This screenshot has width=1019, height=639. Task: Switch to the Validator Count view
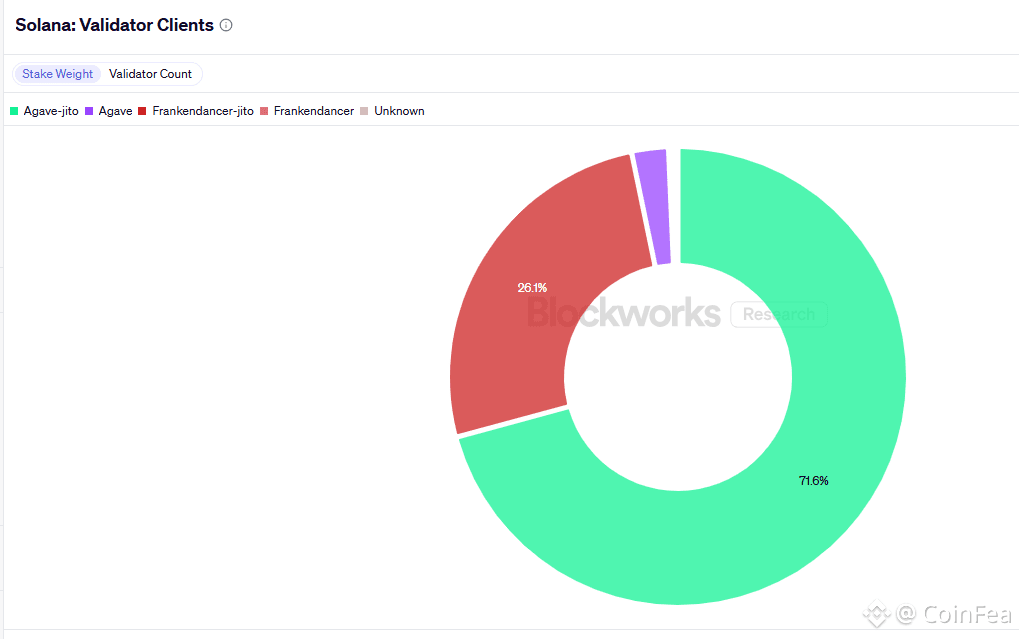[150, 74]
